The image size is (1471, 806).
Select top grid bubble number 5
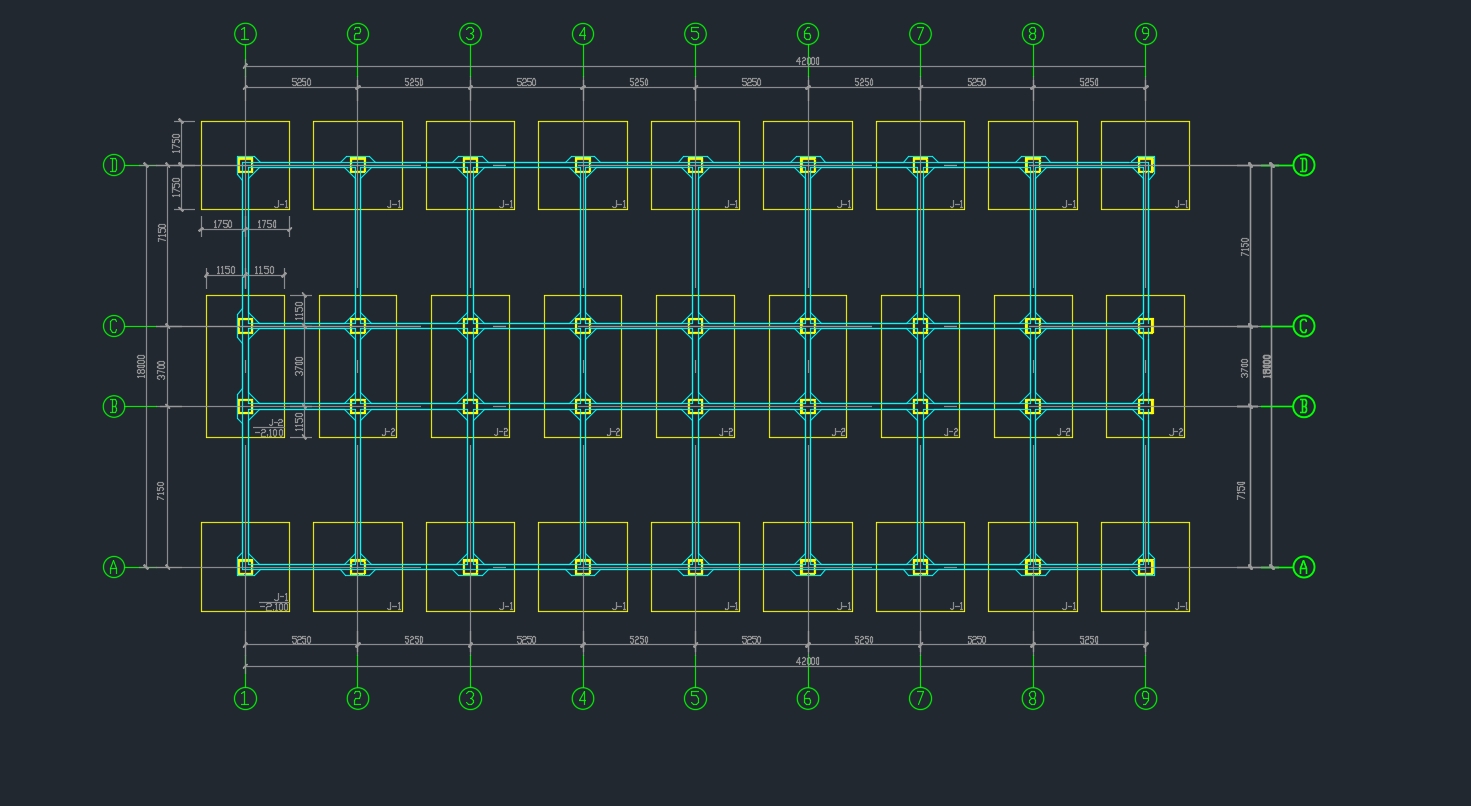pyautogui.click(x=695, y=34)
